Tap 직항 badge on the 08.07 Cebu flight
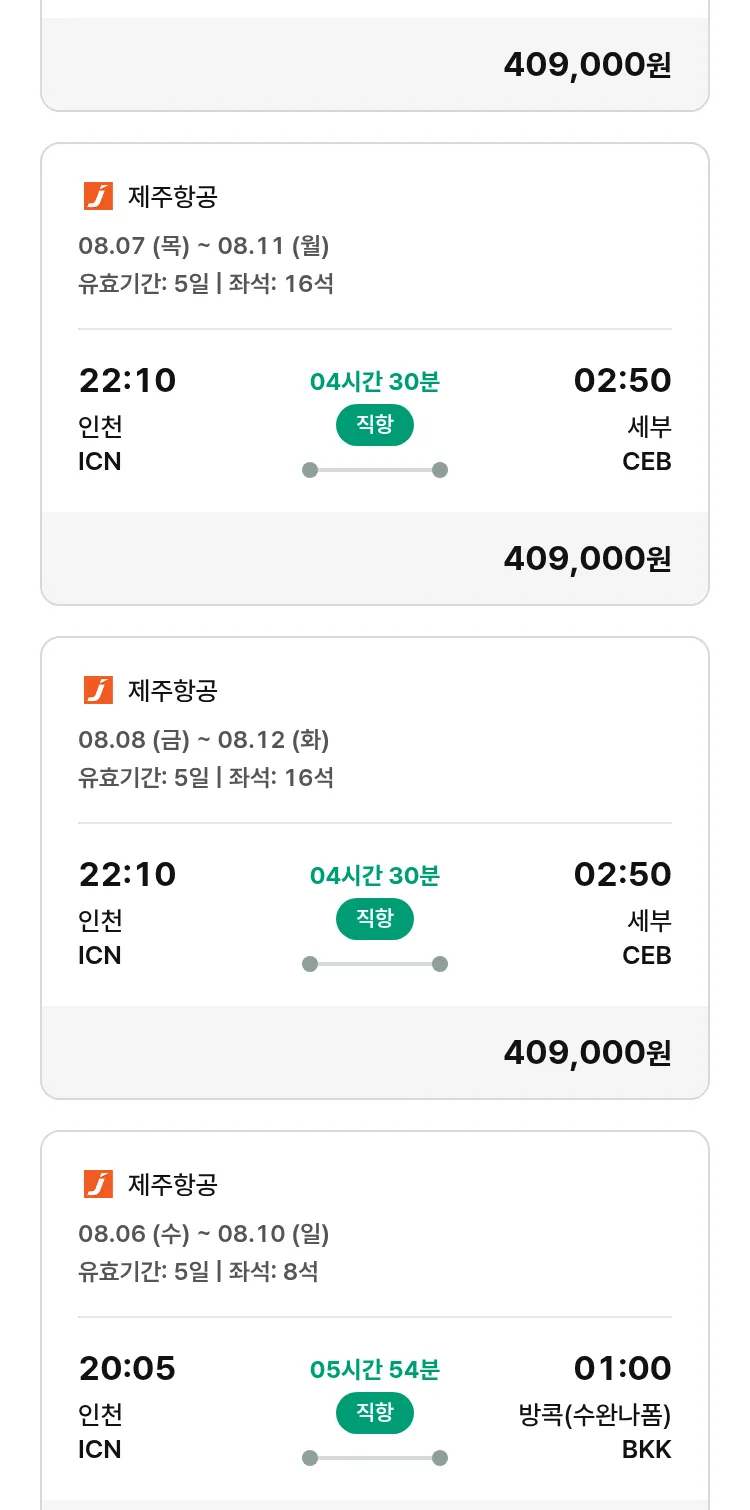 tap(375, 425)
